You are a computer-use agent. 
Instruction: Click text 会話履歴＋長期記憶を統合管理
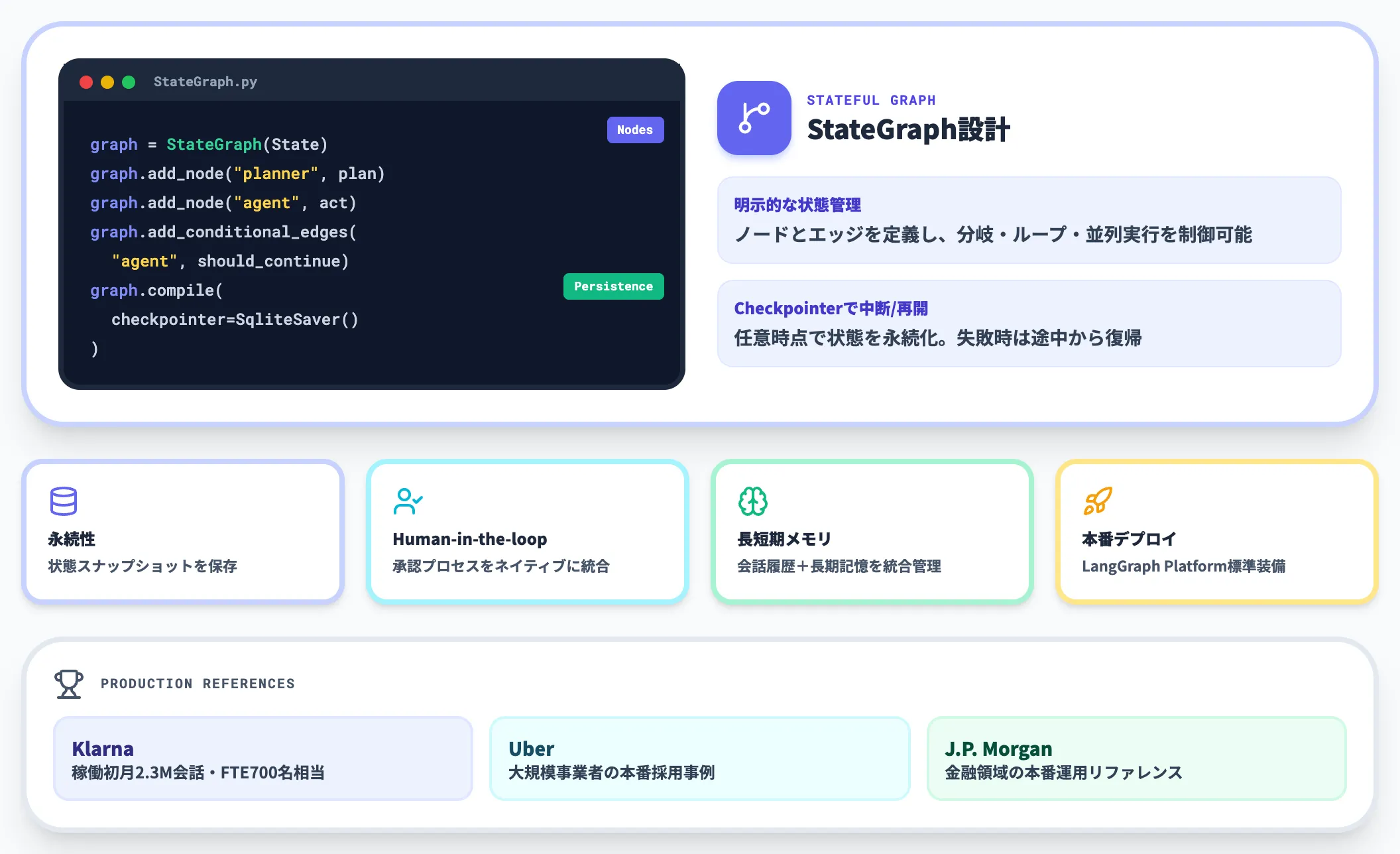(839, 566)
